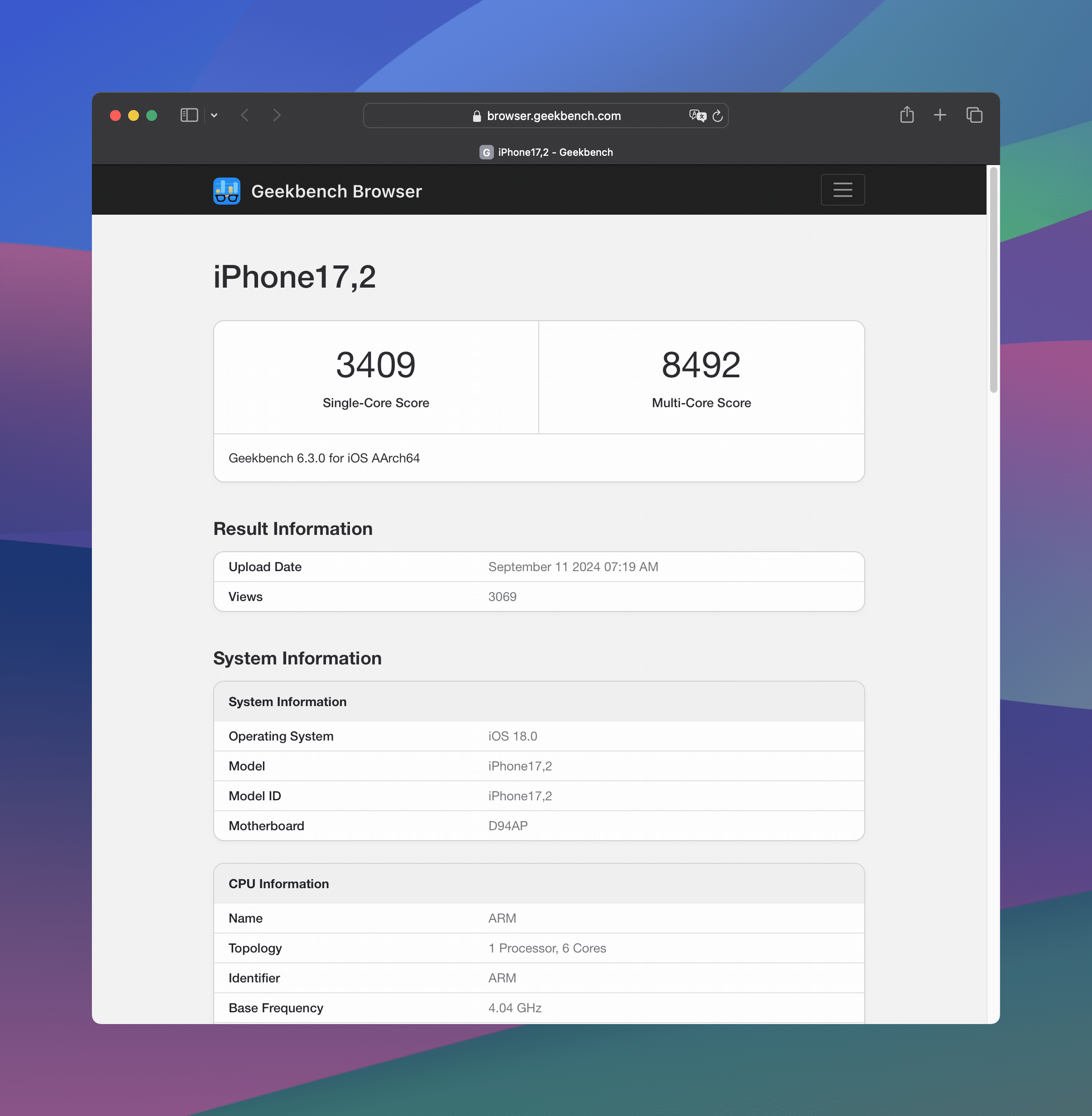Click the Model ID row value iPhone17,2
Screen dimensions: 1092x1116
pyautogui.click(x=520, y=796)
